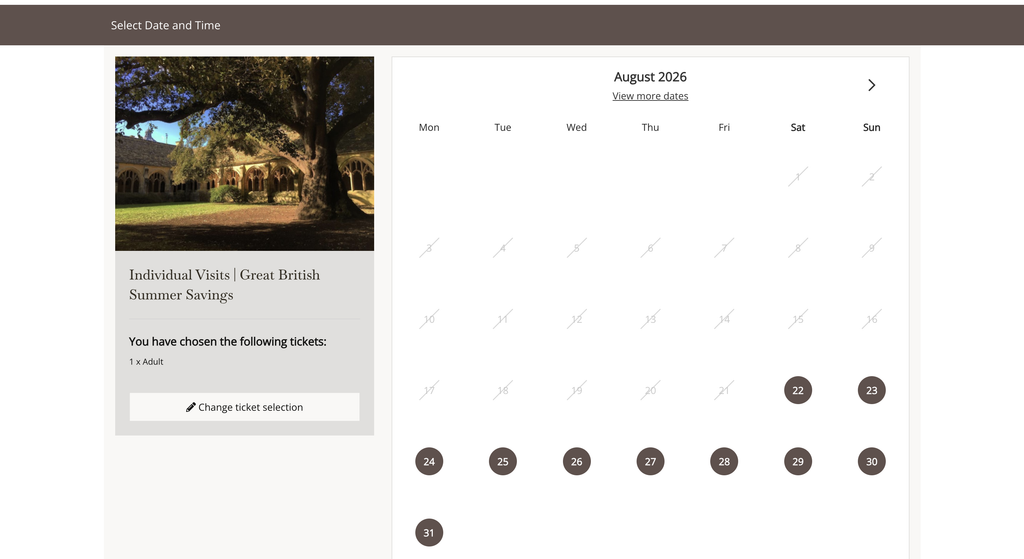Open the View more dates link
1024x559 pixels.
(x=650, y=96)
